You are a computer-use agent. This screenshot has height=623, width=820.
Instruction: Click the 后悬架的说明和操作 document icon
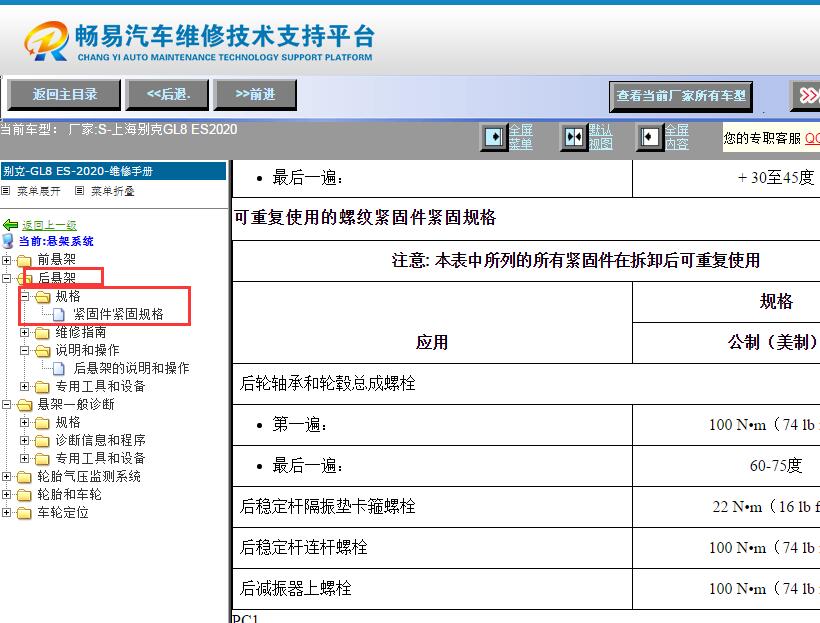tap(59, 369)
